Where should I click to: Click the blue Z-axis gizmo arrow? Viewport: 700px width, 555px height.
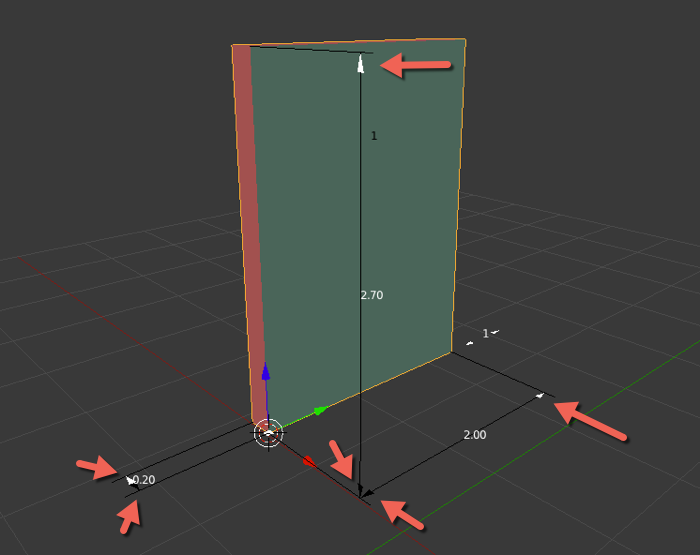(266, 371)
